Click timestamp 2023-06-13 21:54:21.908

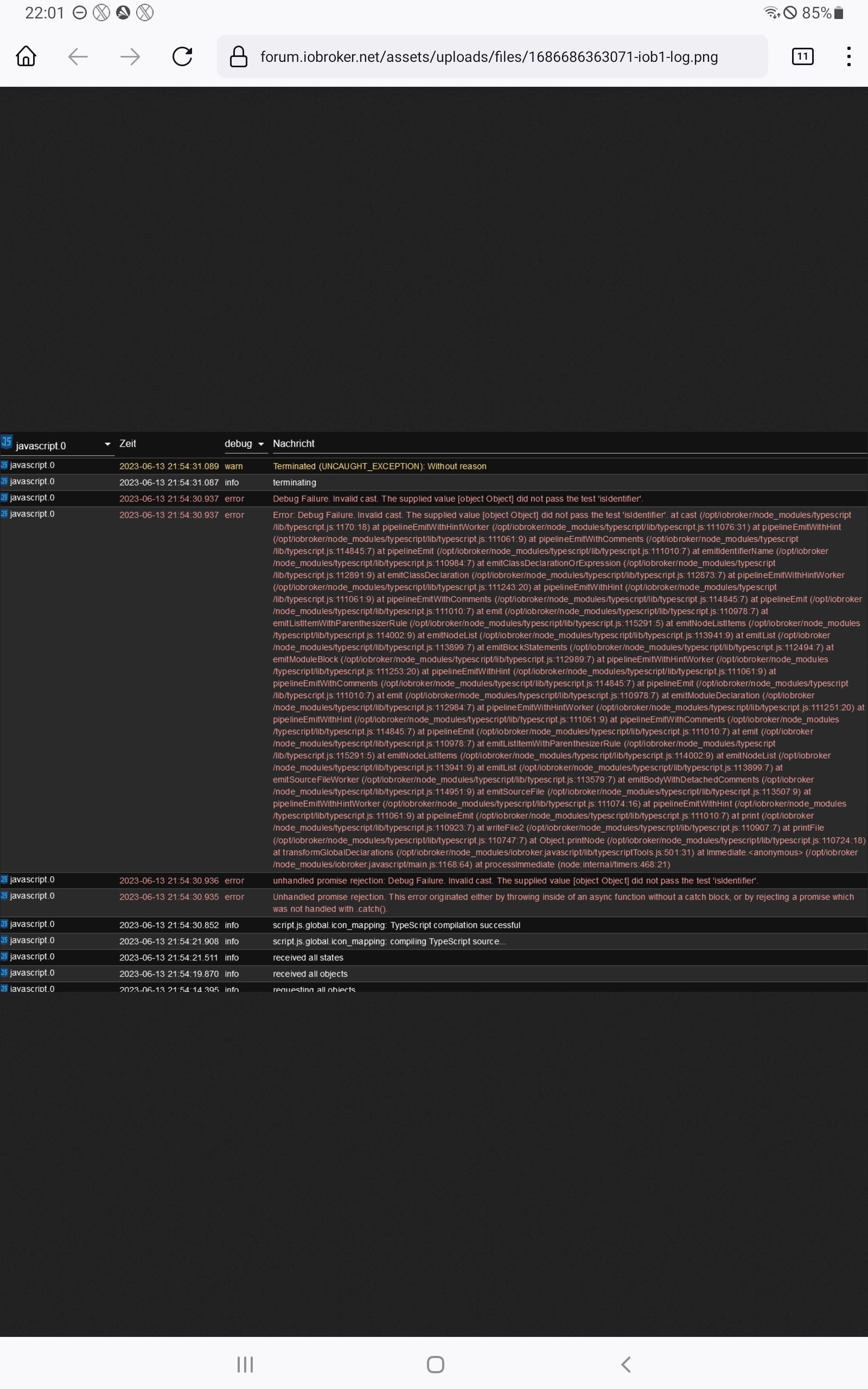[169, 941]
